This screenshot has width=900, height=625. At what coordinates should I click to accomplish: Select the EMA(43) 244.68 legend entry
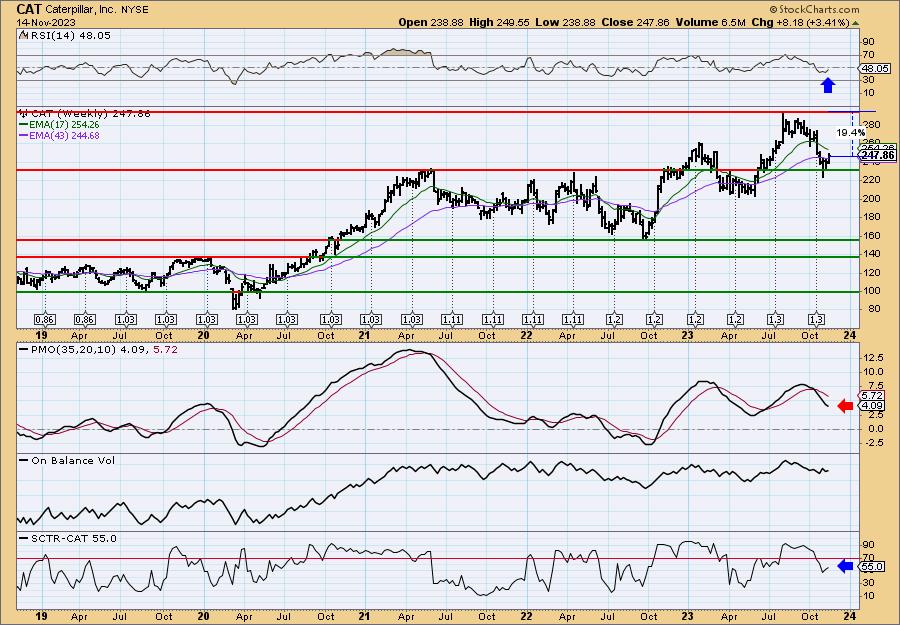tap(64, 135)
